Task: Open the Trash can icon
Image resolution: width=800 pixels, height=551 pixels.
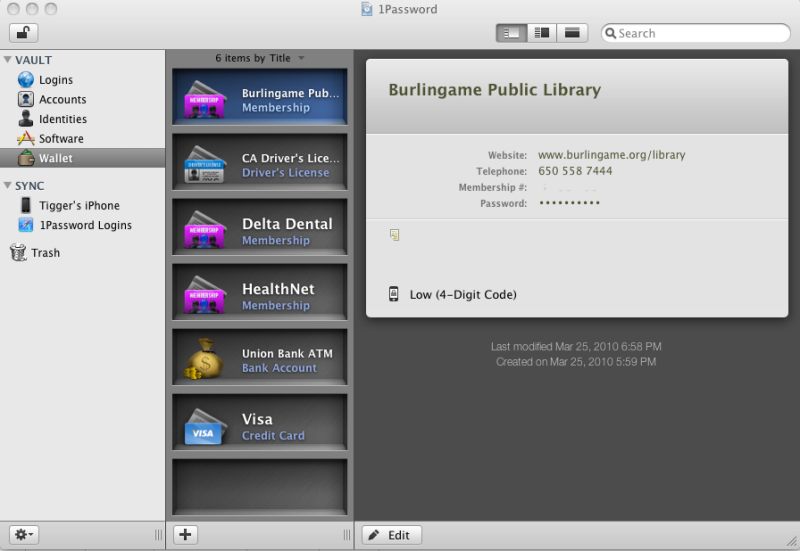Action: tap(18, 252)
